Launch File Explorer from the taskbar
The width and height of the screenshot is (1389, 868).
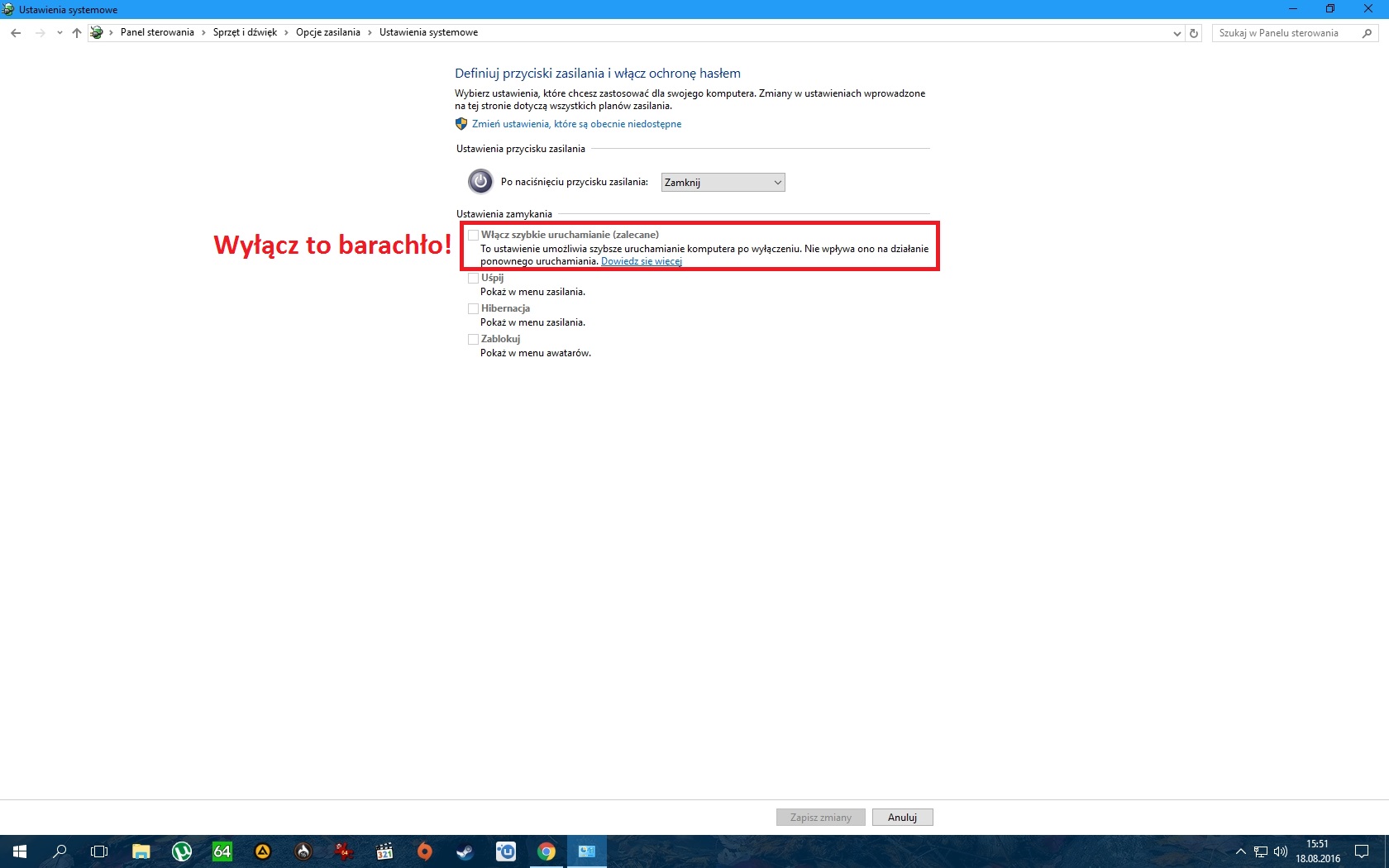coord(141,851)
